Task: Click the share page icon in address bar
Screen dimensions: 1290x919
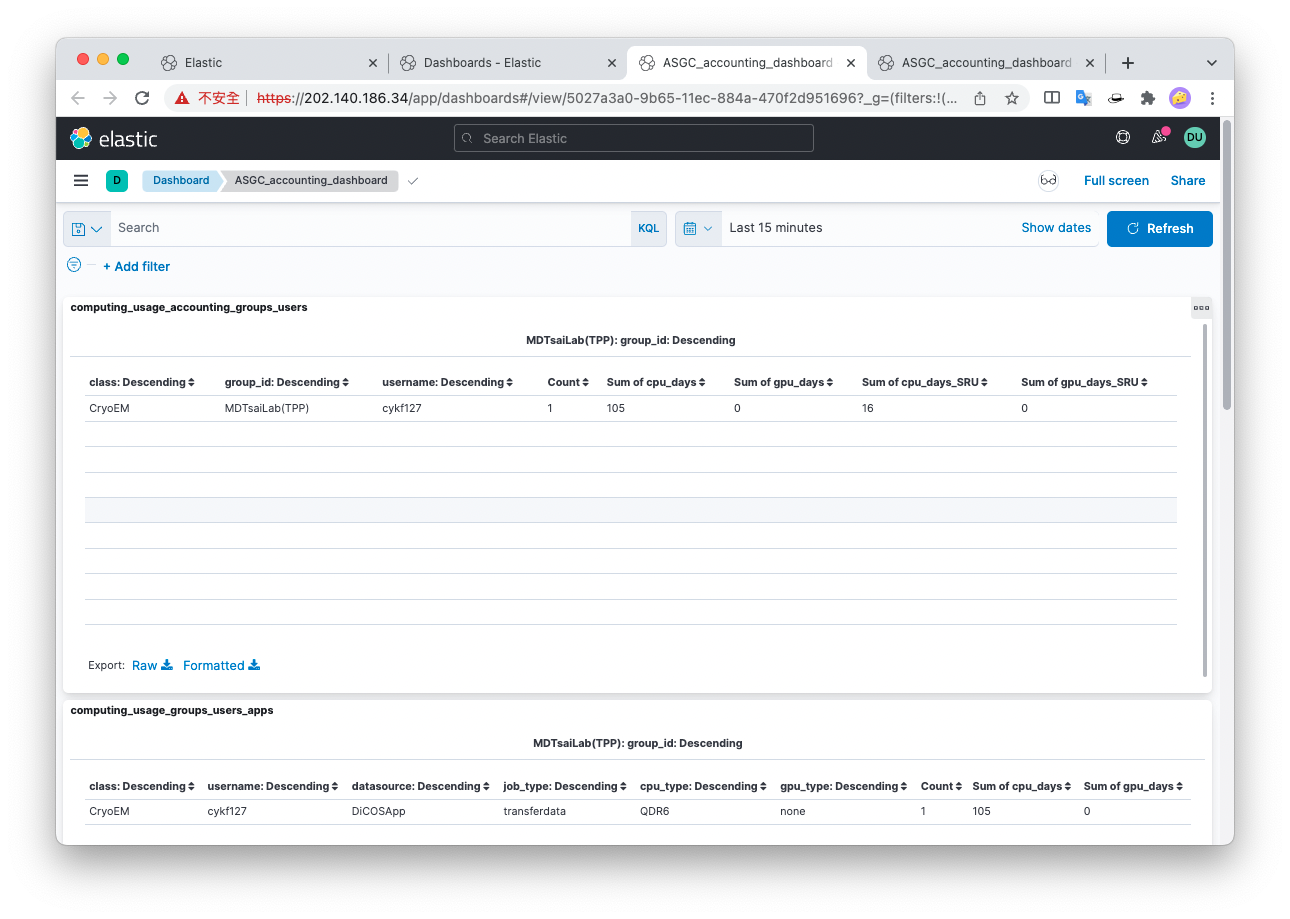Action: pos(980,98)
